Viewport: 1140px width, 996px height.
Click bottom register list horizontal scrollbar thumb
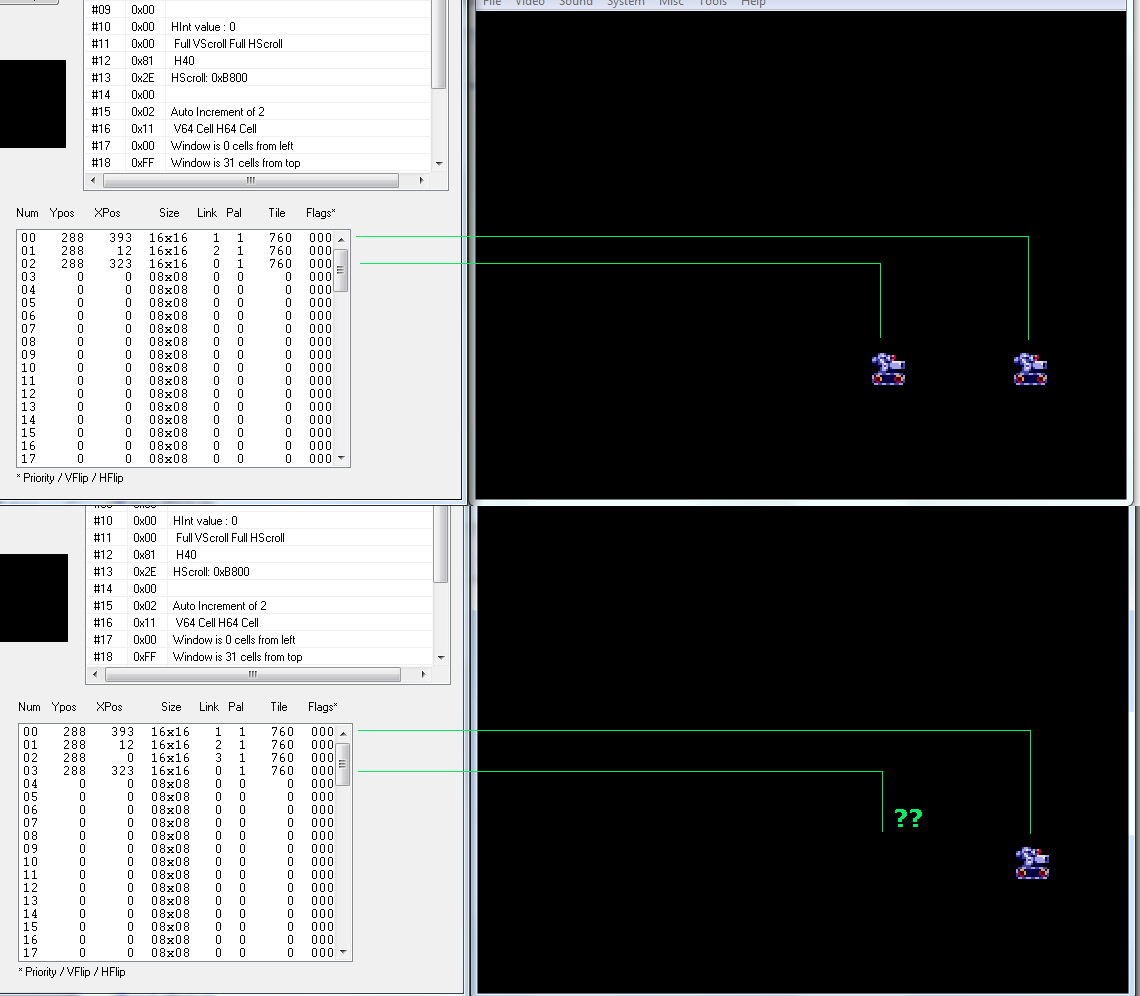253,674
